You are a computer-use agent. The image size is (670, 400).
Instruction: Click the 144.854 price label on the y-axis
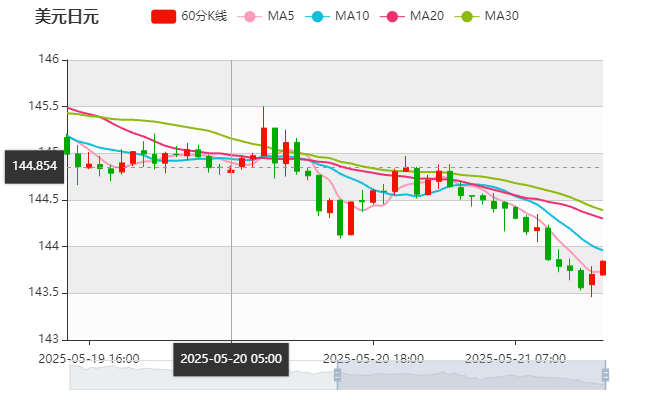pyautogui.click(x=32, y=166)
